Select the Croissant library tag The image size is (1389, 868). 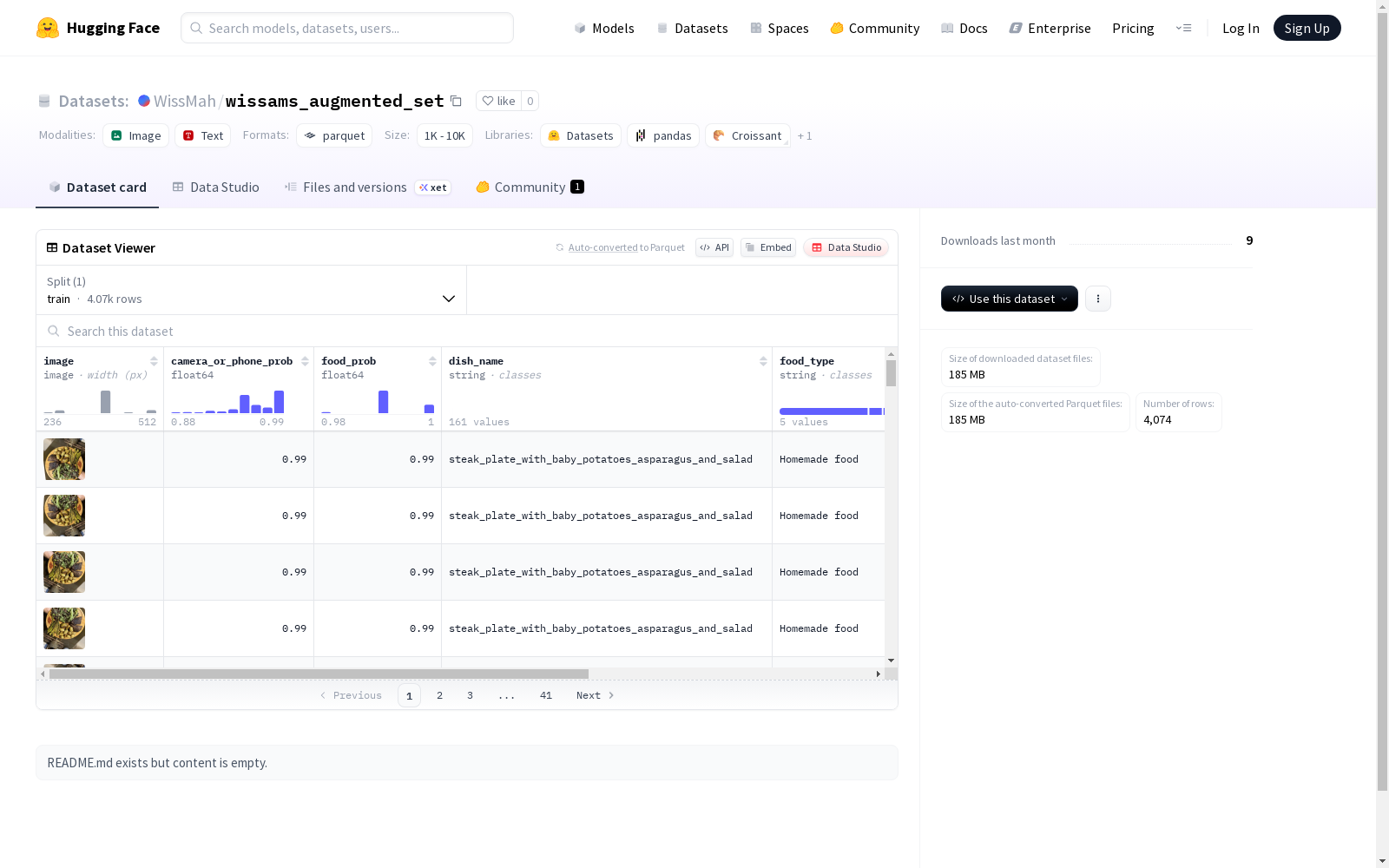[x=747, y=135]
